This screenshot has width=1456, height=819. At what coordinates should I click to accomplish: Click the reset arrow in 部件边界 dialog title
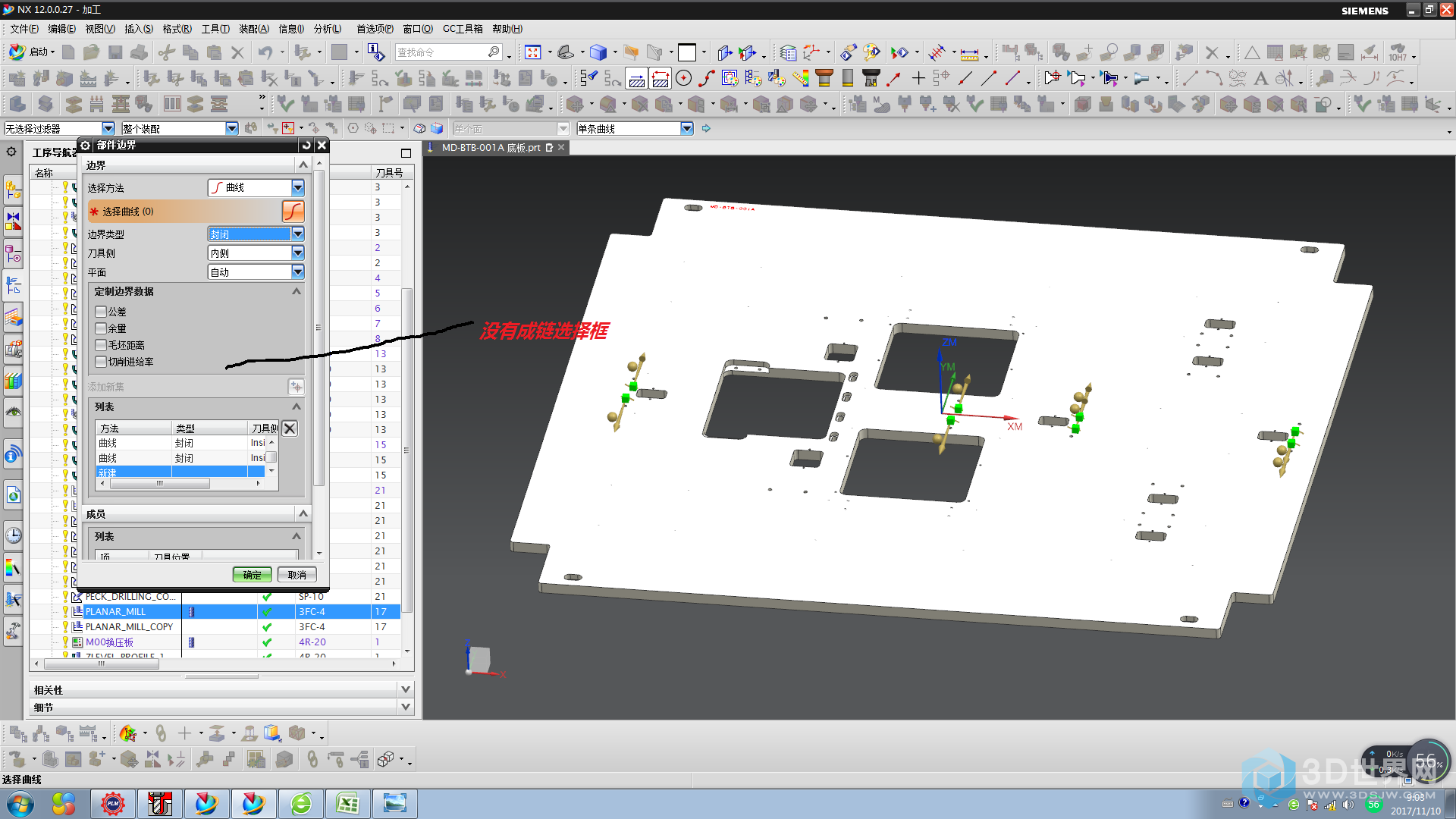(306, 145)
